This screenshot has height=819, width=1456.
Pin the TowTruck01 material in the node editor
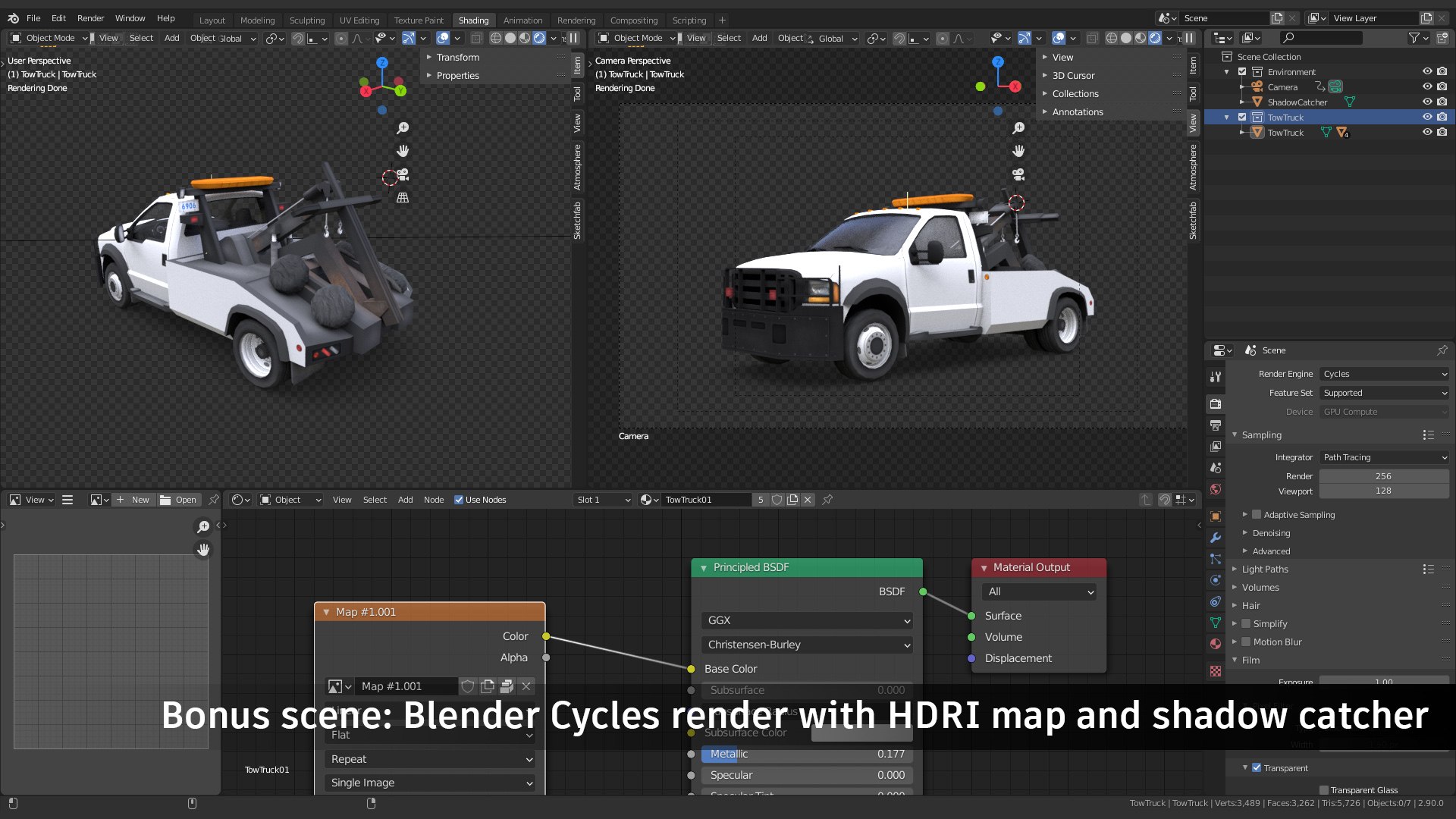827,500
